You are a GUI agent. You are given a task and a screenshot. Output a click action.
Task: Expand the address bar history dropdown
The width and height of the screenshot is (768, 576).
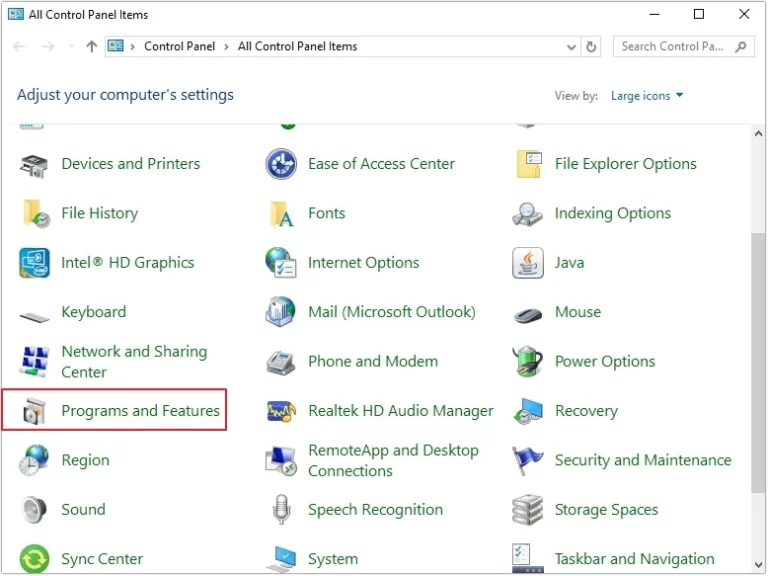[571, 47]
